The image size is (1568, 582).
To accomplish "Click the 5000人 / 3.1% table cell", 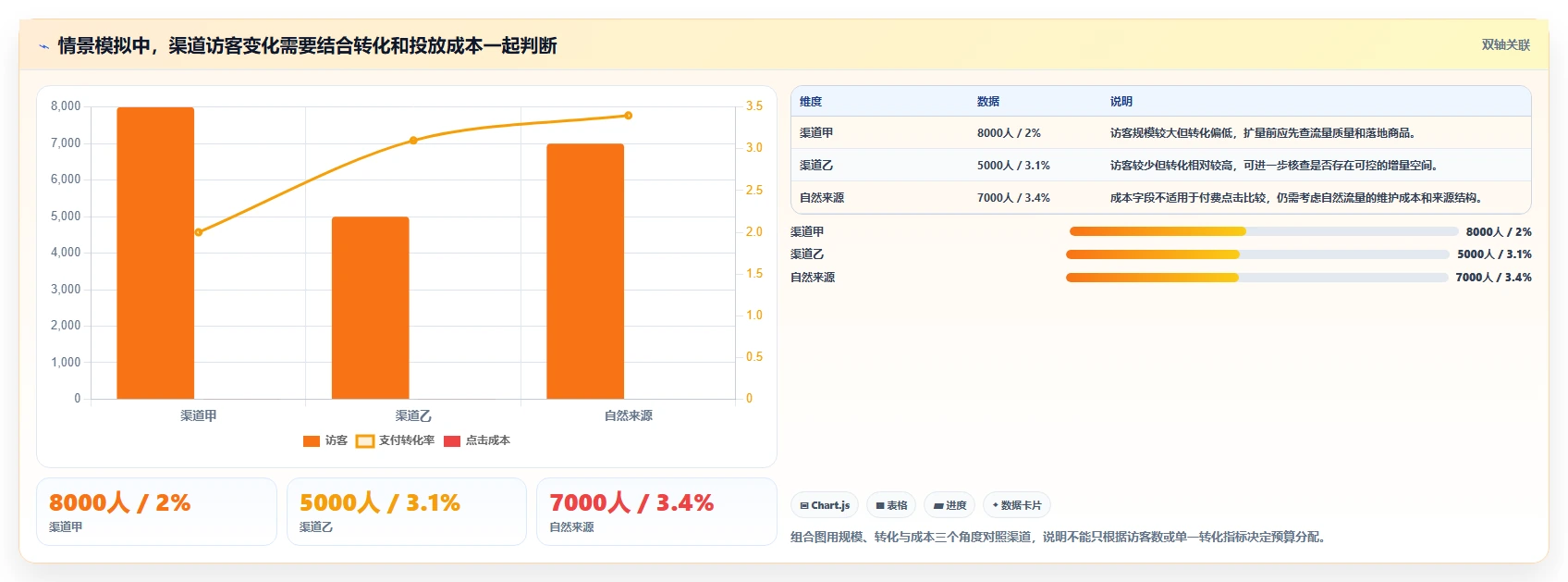I will click(1013, 166).
